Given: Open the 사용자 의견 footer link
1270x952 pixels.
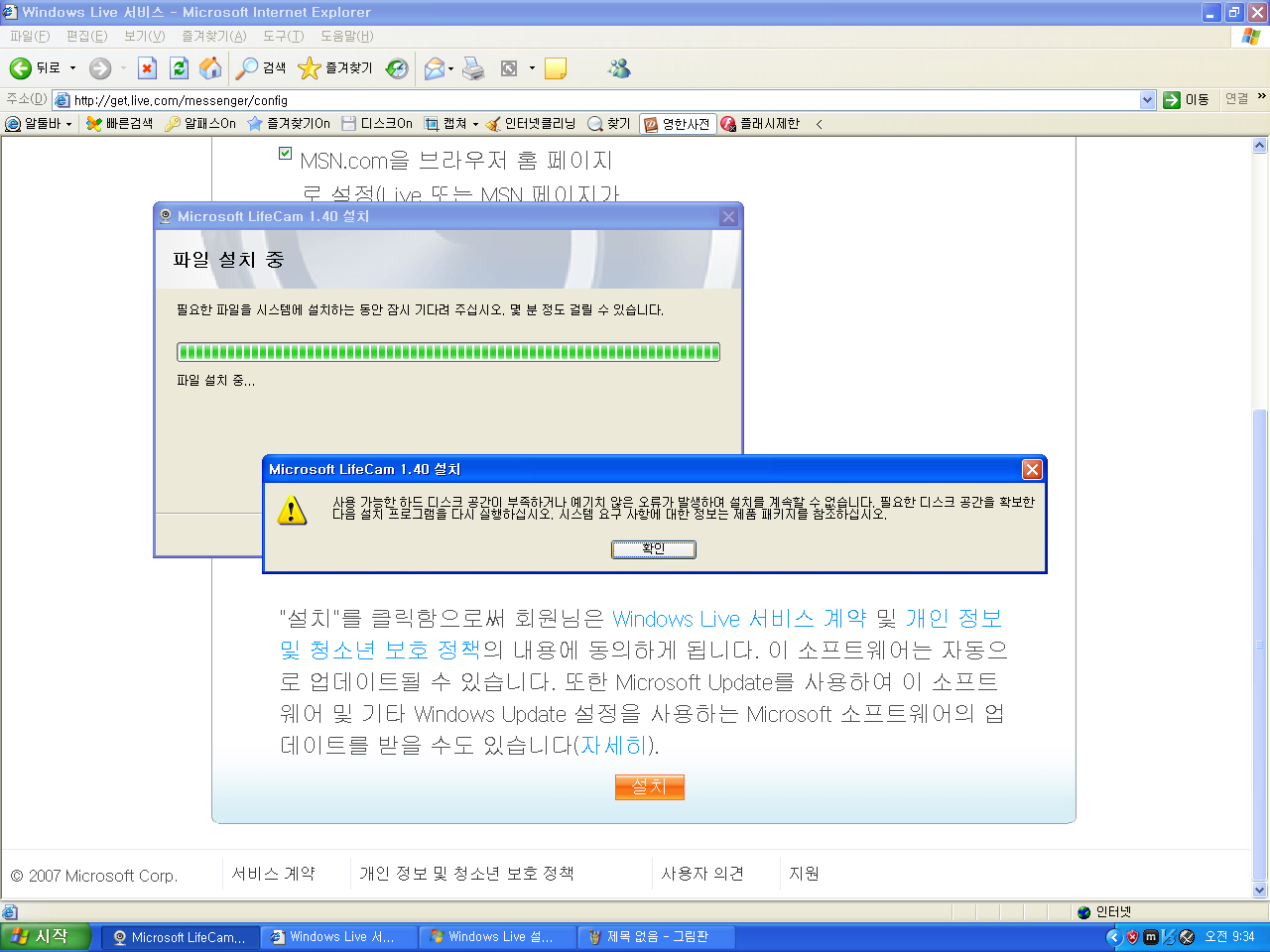Looking at the screenshot, I should tap(702, 874).
